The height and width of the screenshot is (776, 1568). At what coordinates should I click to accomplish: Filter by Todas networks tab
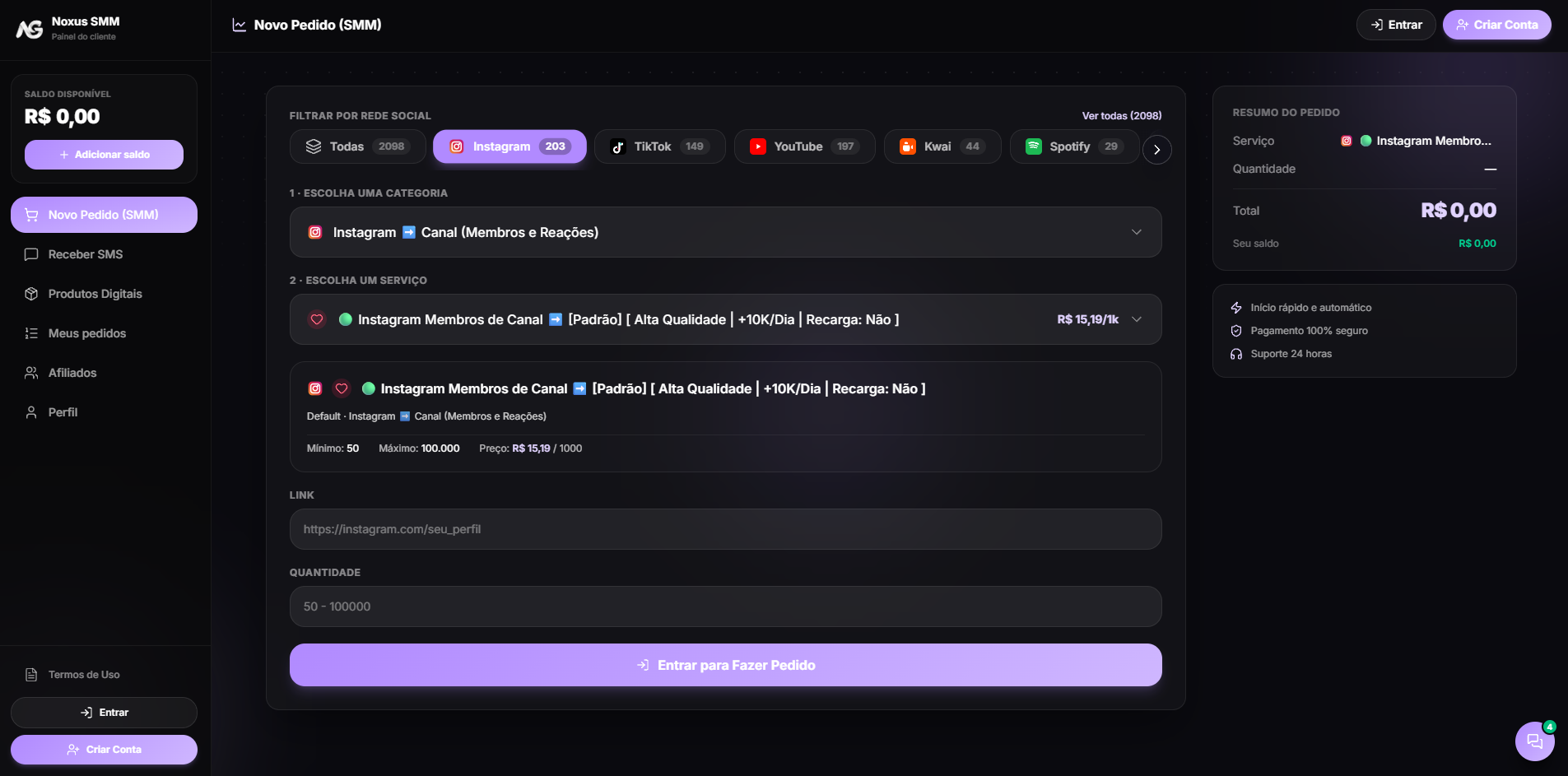358,146
